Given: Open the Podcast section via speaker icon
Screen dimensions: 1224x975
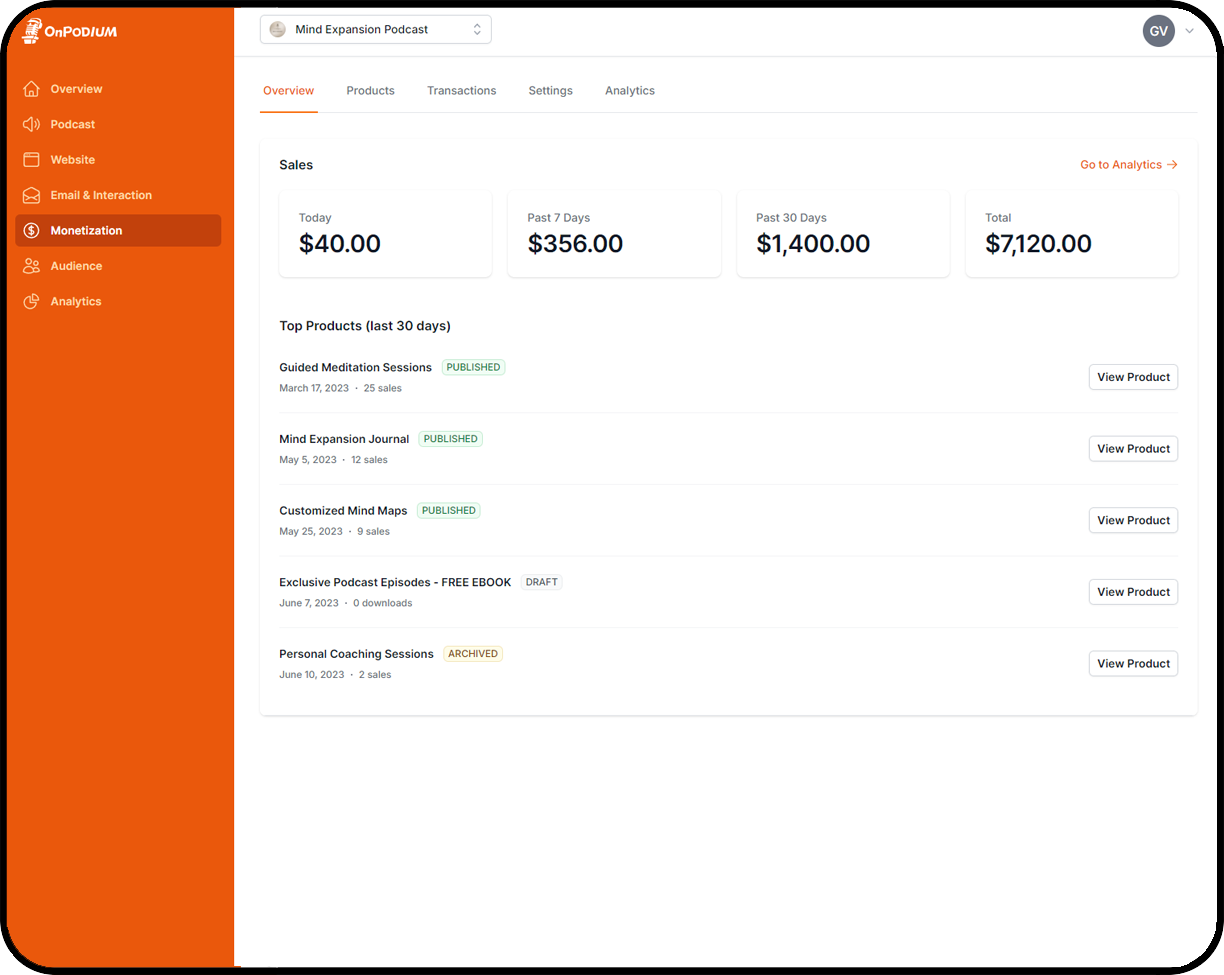Looking at the screenshot, I should click(x=31, y=124).
